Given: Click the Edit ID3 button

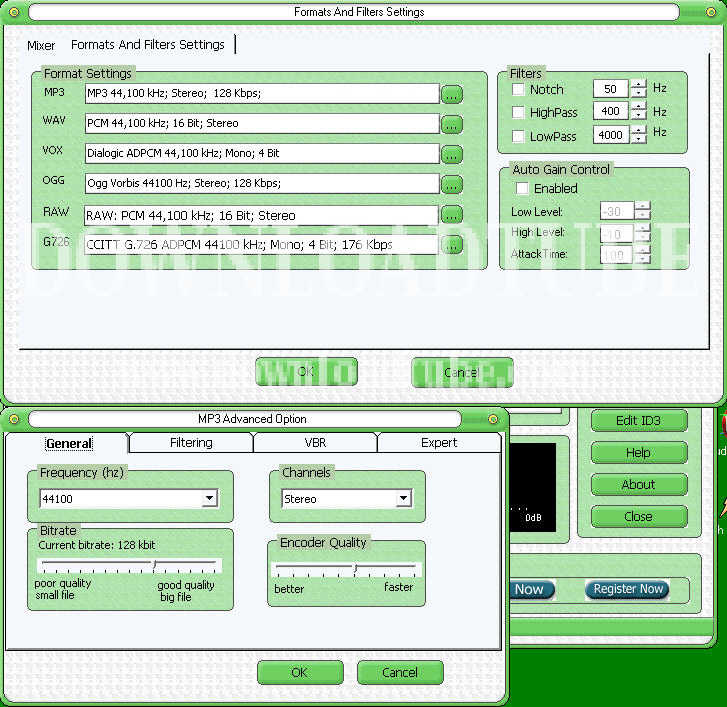Looking at the screenshot, I should (x=638, y=420).
